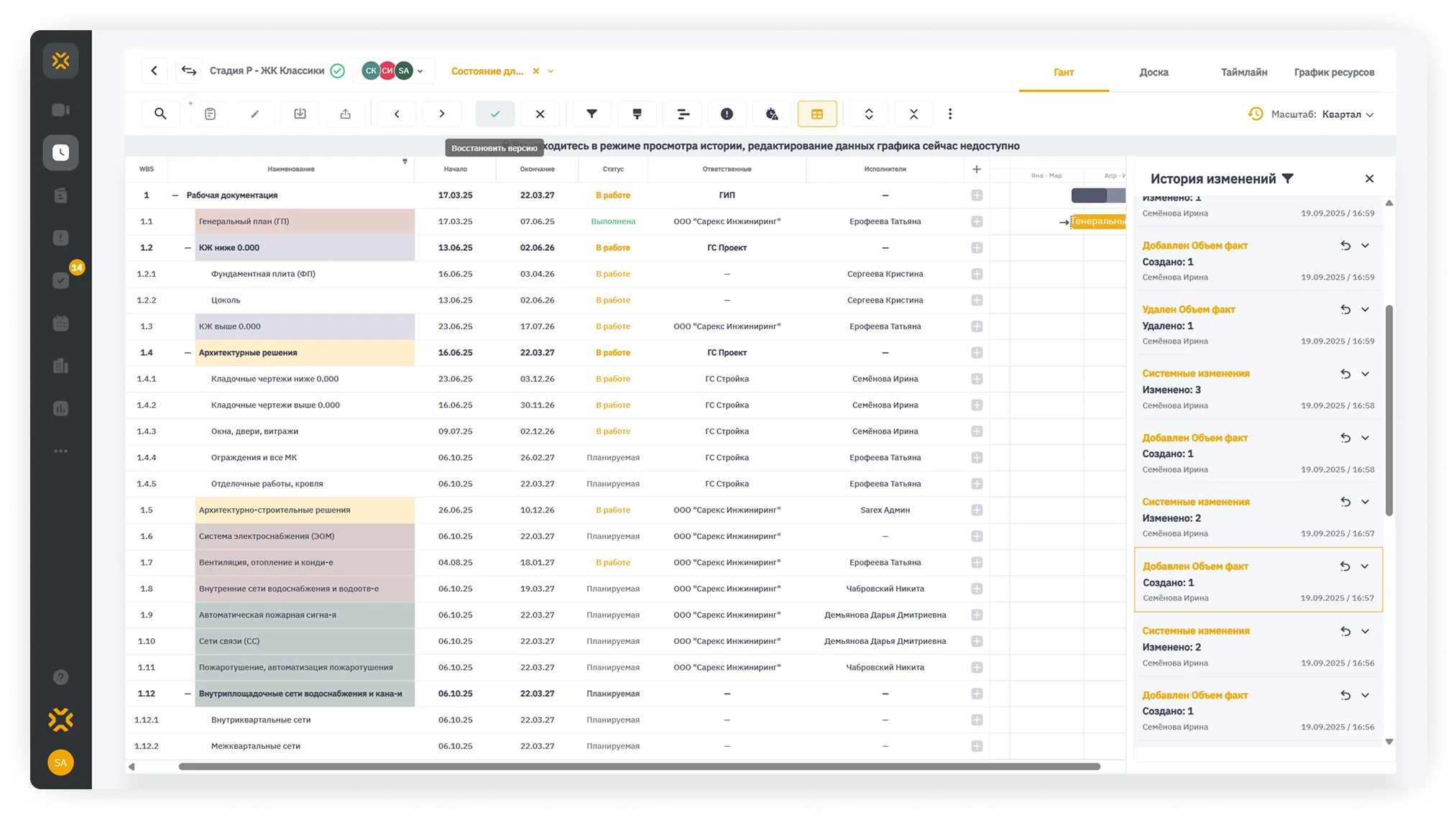Click the filter funnel icon in toolbar
Viewport: 1456px width, 818px height.
[x=591, y=114]
